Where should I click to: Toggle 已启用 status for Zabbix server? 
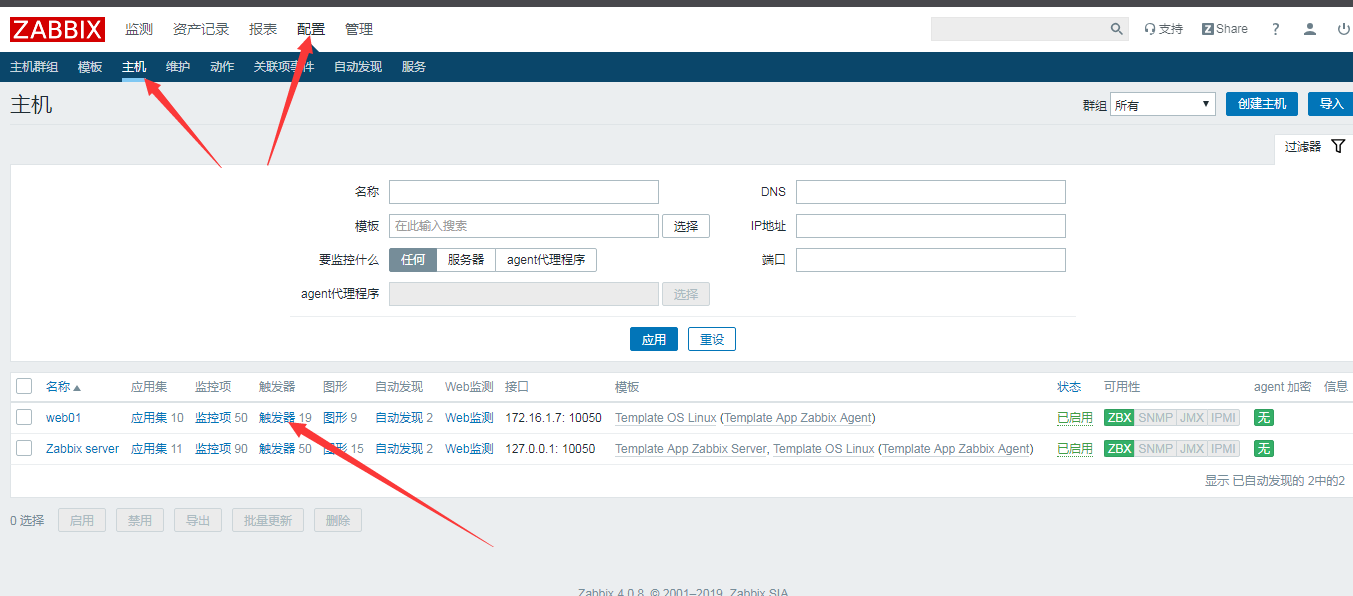coord(1075,449)
